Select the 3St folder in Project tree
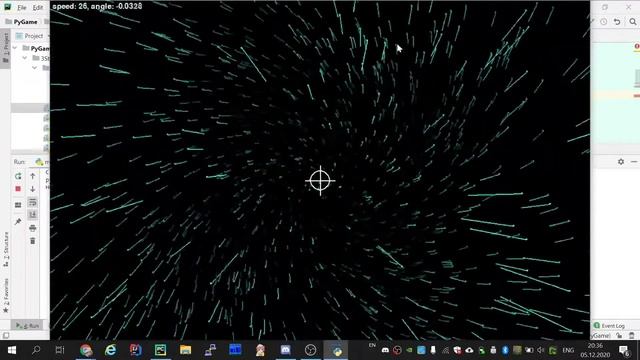Image resolution: width=640 pixels, height=360 pixels. (41, 58)
